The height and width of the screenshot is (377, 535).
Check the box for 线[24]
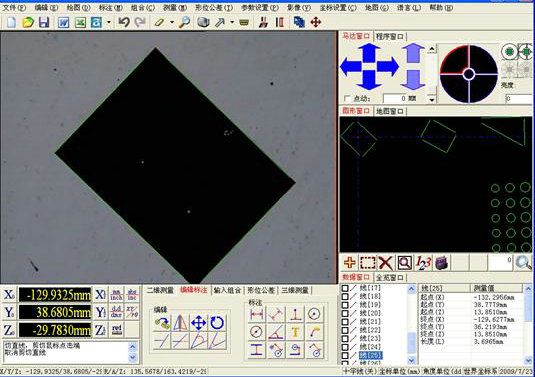[x=345, y=347]
